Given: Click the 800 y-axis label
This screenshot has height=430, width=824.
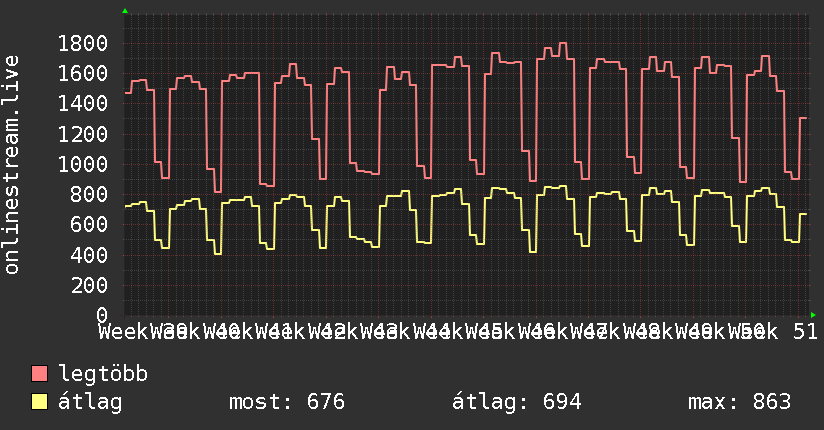Looking at the screenshot, I should (x=89, y=194).
